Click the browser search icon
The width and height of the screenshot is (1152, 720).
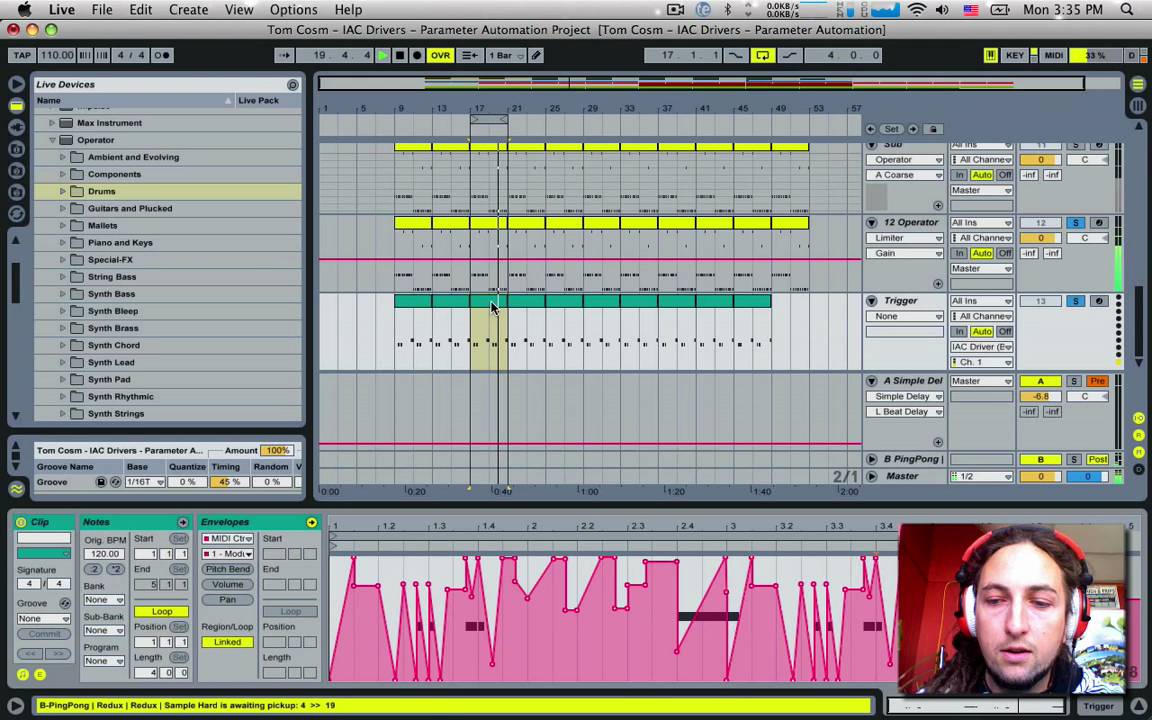(x=292, y=84)
